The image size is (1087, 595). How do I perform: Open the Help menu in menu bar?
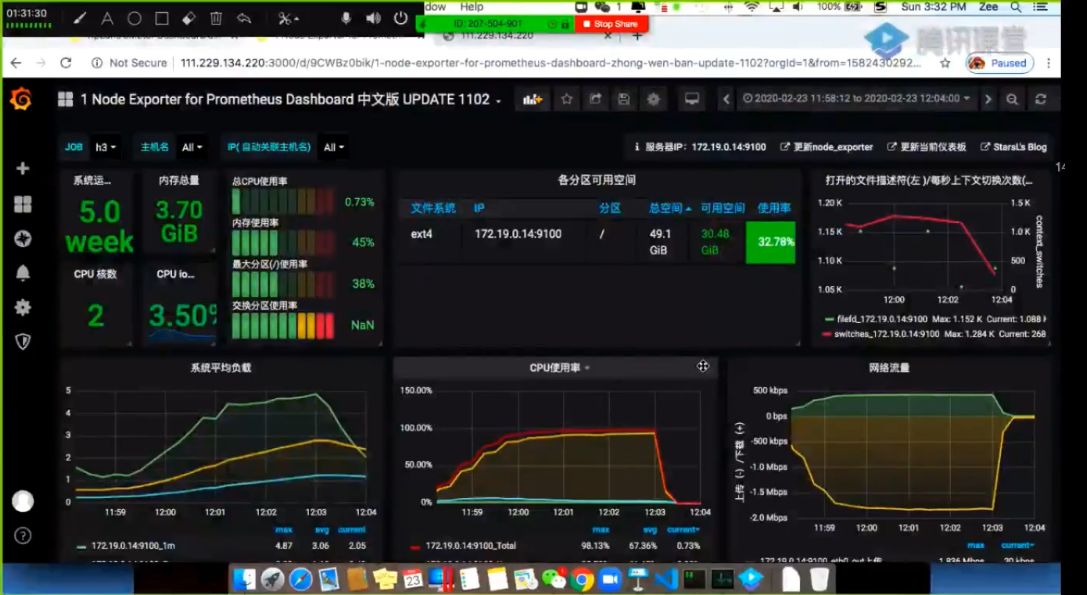[471, 7]
